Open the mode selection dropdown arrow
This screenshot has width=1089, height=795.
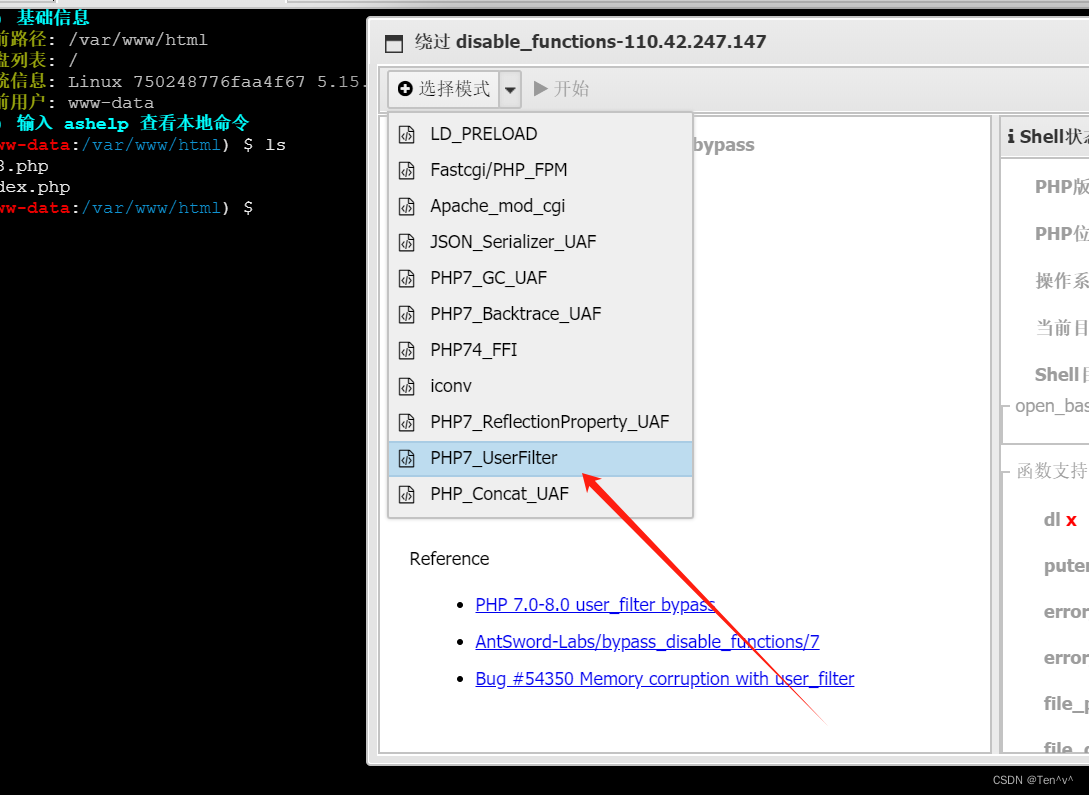510,88
